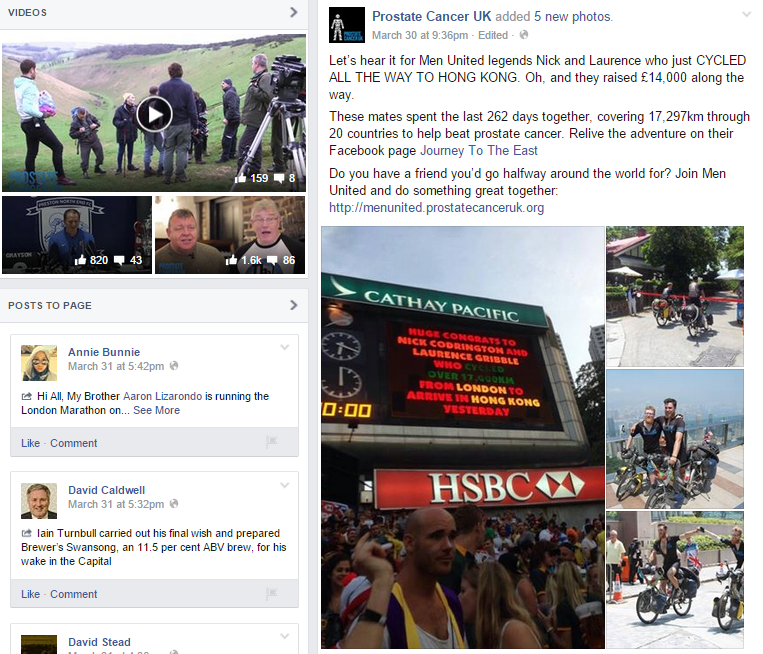763x654 pixels.
Task: Open the Cathay Pacific sign photo
Action: [x=463, y=437]
